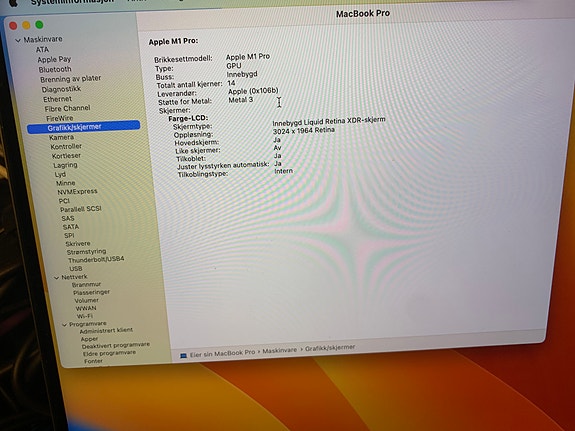Open the Systeminformasjon menu
575x431 pixels.
click(72, 2)
